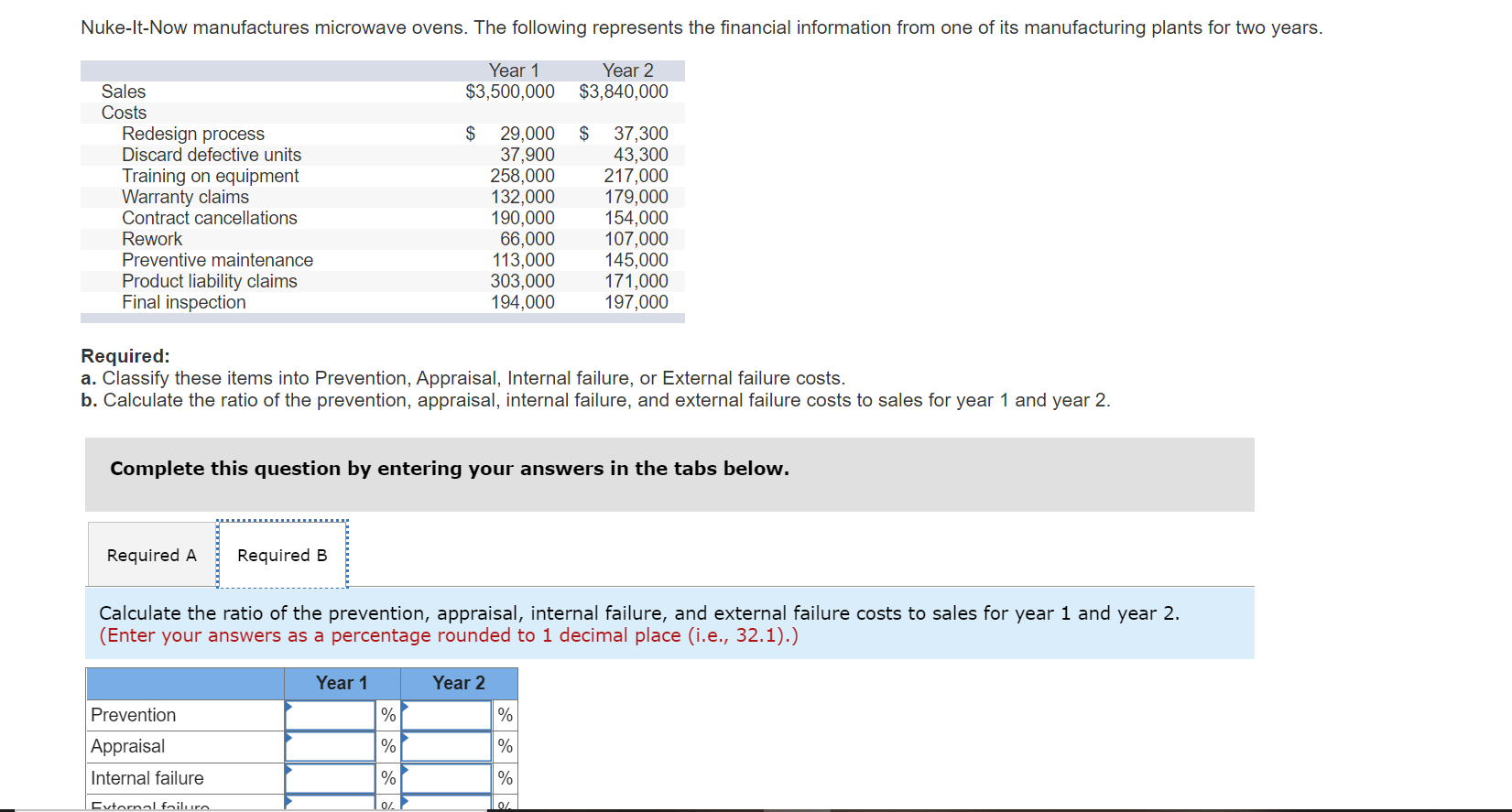The width and height of the screenshot is (1512, 812).
Task: Click the Prevention Year 2 input field
Action: [447, 715]
